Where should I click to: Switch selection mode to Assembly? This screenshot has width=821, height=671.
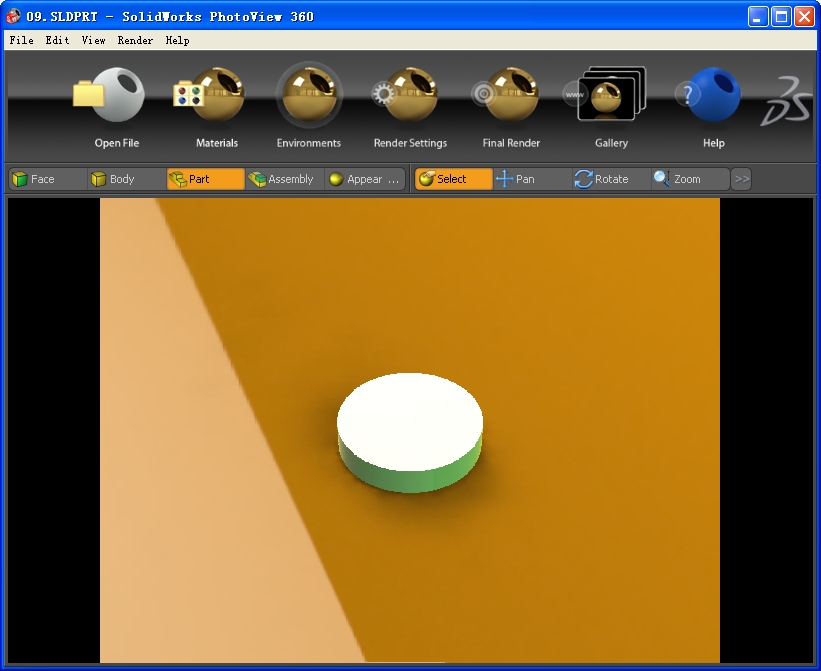click(x=285, y=179)
